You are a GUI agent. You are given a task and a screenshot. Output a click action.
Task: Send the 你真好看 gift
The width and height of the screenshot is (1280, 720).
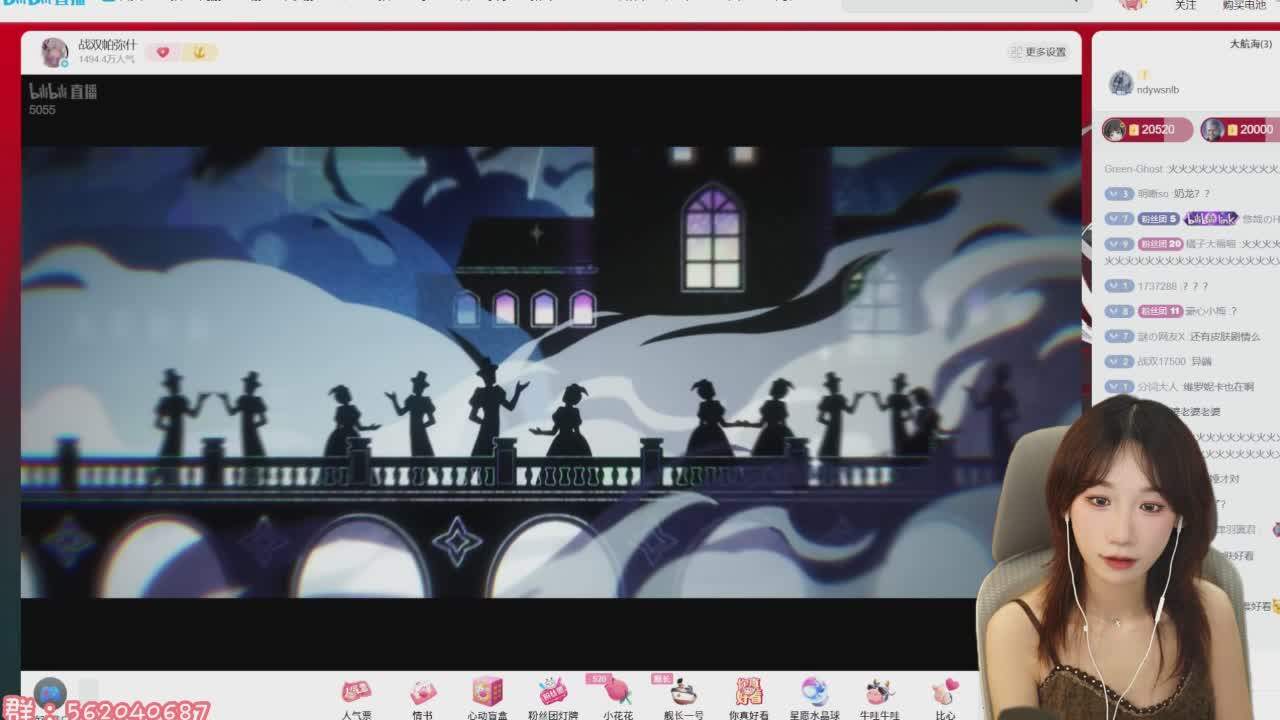pos(748,699)
